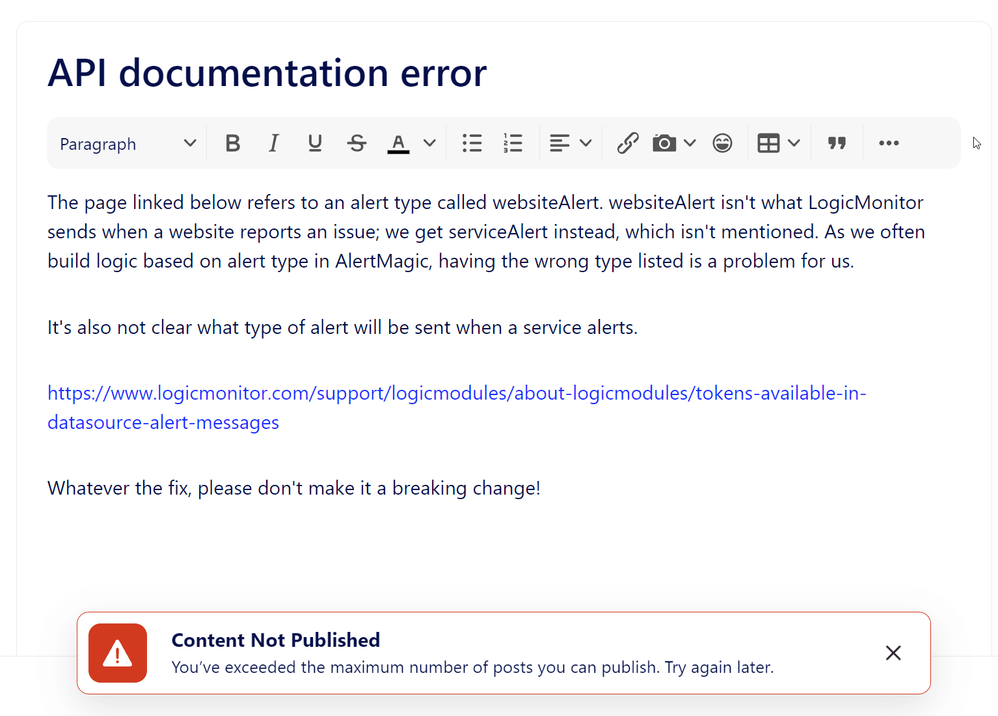Toggle italic formatting
The height and width of the screenshot is (716, 998).
click(274, 143)
